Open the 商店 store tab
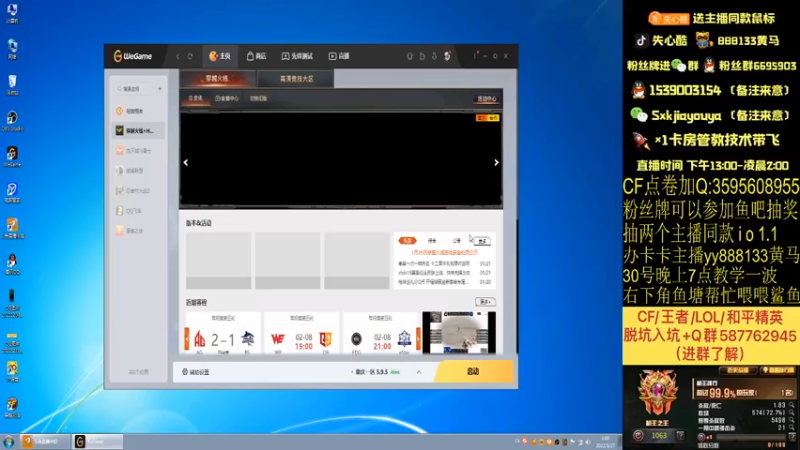Screen dimensions: 800x450 [x=257, y=56]
